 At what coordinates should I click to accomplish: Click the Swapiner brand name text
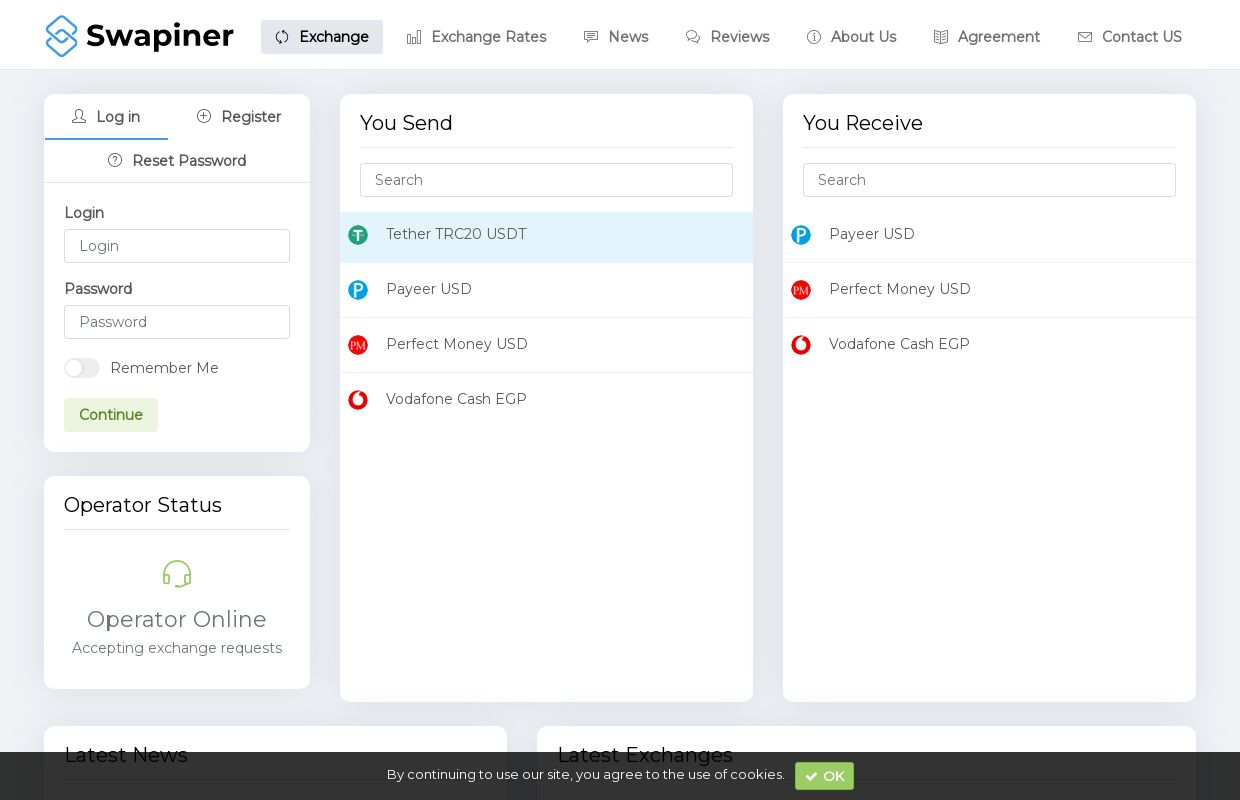point(160,37)
